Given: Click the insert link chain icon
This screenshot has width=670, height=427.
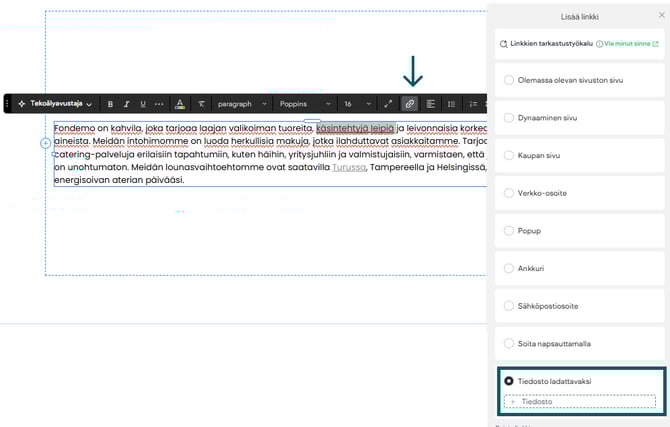Looking at the screenshot, I should (x=409, y=104).
